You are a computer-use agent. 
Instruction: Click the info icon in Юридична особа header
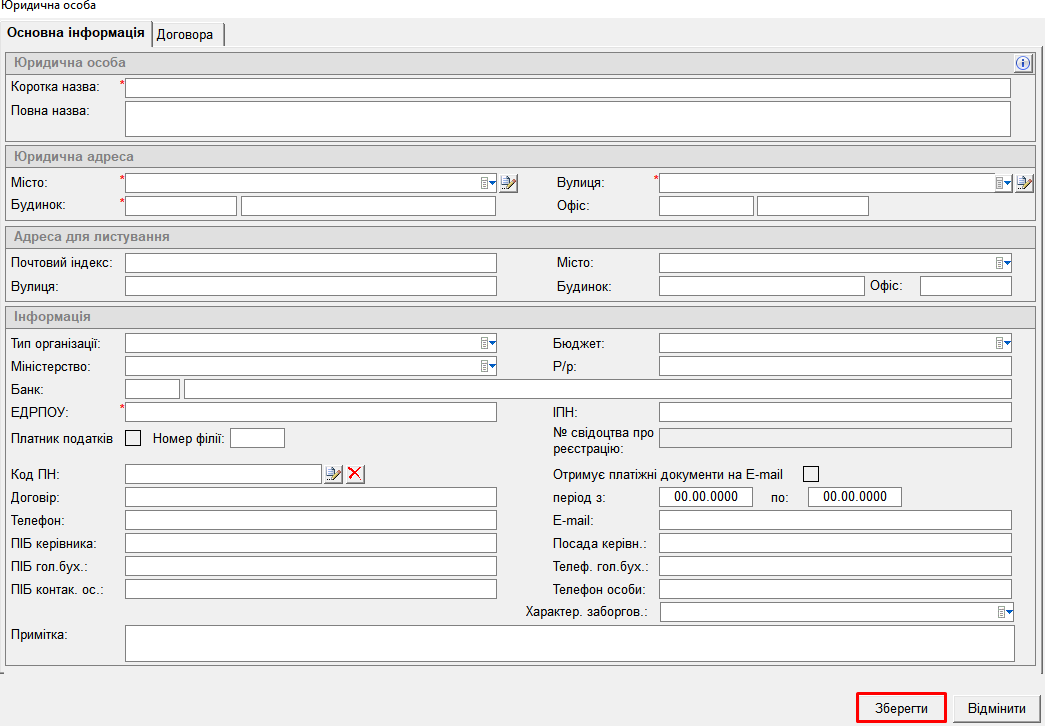(1022, 63)
